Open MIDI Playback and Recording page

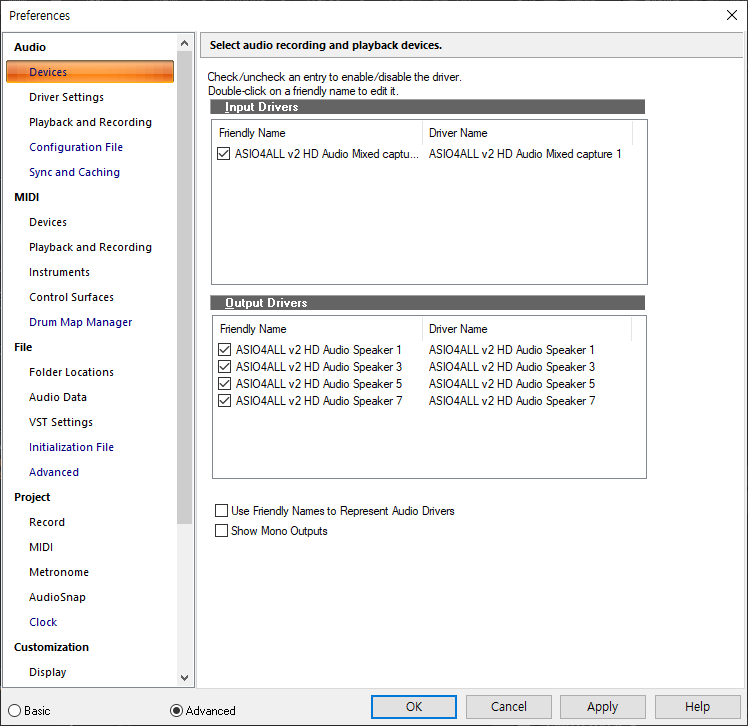coord(90,247)
